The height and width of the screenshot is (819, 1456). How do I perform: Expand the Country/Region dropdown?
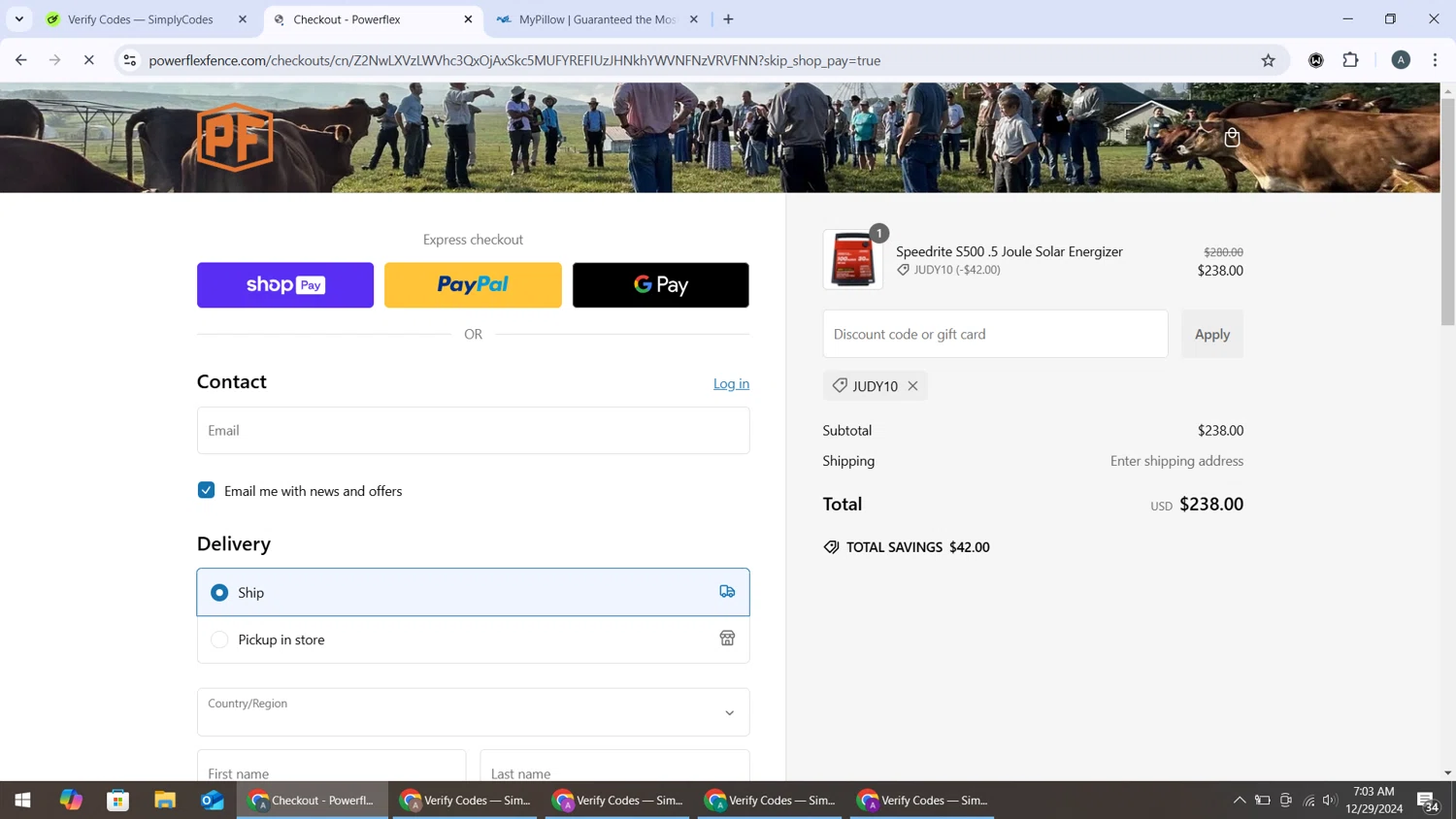[473, 712]
